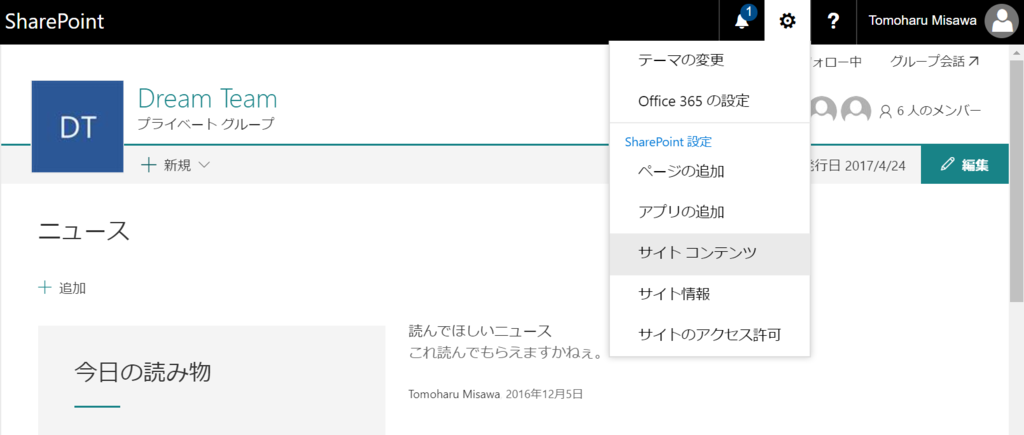The width and height of the screenshot is (1024, 435).
Task: Click the settings gear icon
Action: (788, 22)
